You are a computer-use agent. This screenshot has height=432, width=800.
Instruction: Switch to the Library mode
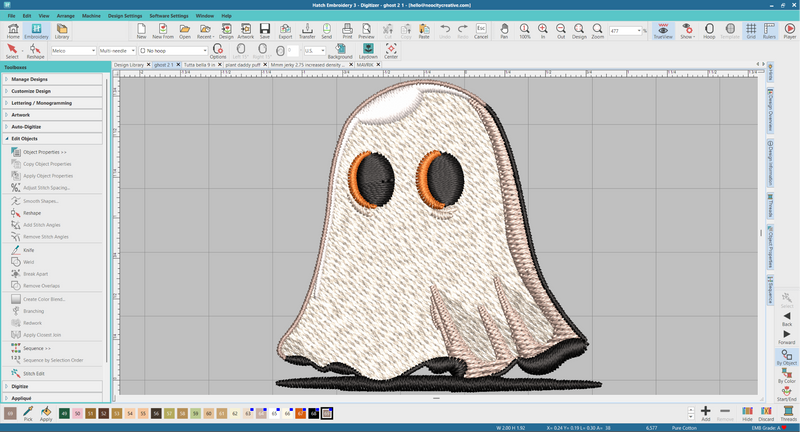tap(62, 31)
